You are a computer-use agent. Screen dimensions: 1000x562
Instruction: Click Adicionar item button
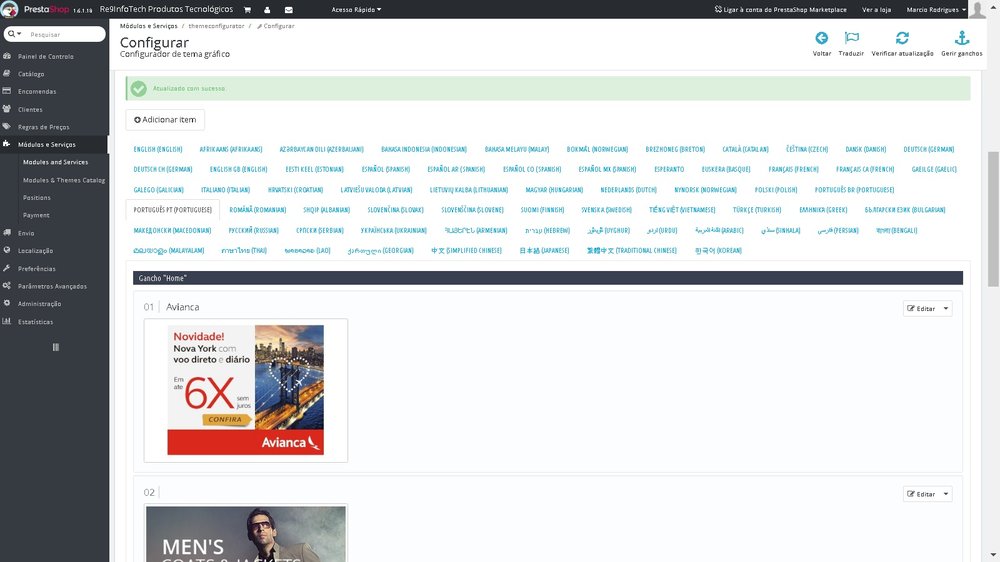165,120
